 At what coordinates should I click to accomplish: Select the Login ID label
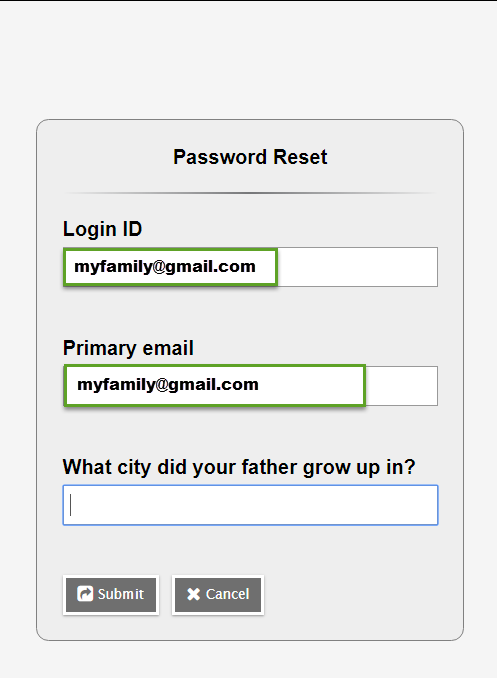103,229
